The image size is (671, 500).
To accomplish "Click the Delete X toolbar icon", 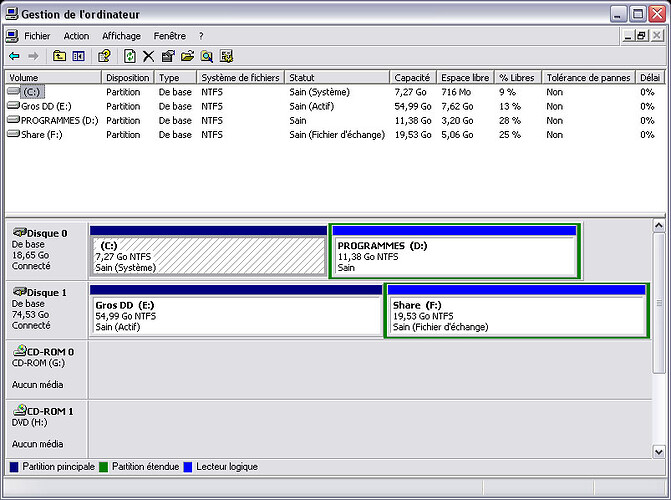I will [148, 57].
